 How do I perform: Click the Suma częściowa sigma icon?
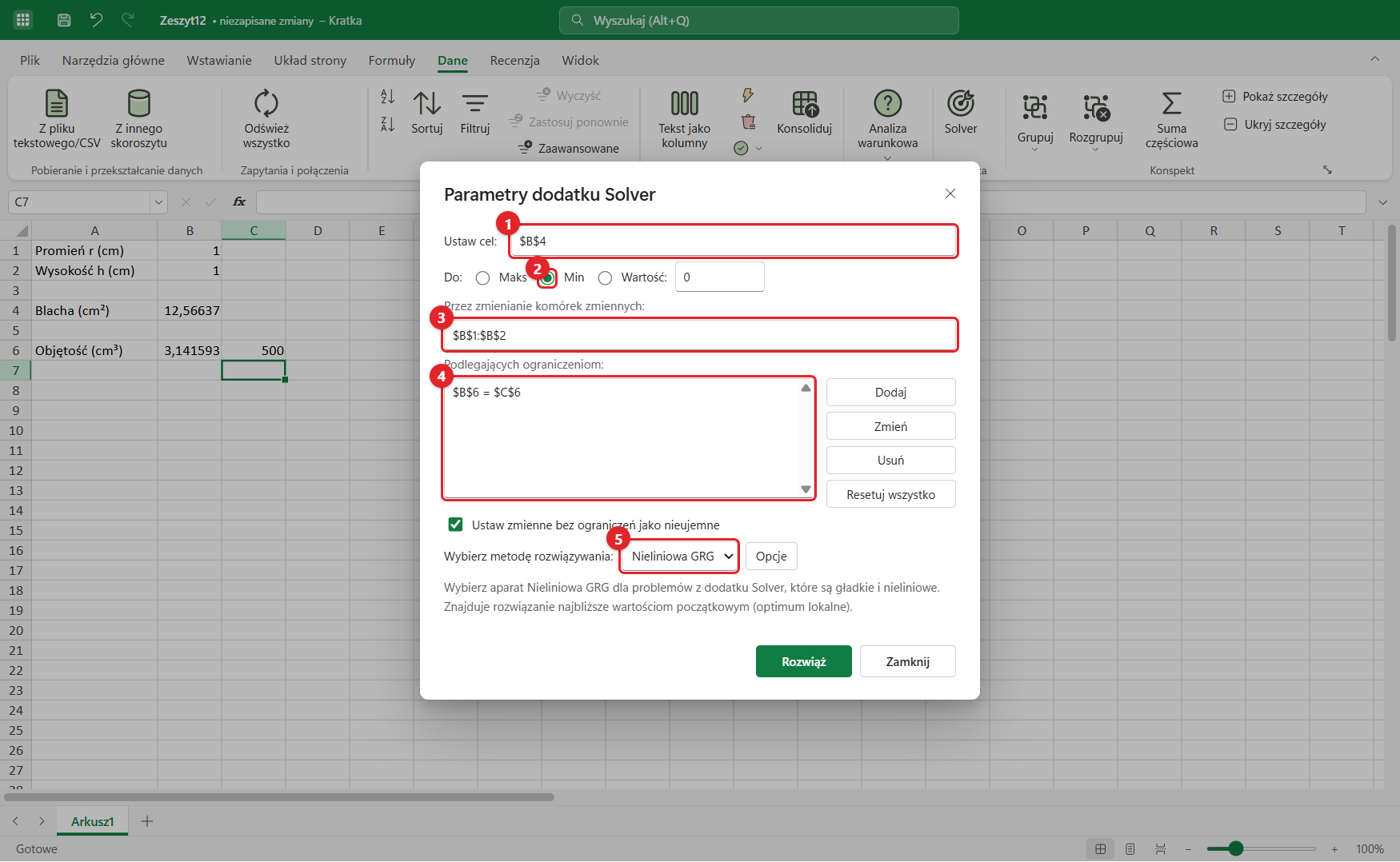(1172, 103)
